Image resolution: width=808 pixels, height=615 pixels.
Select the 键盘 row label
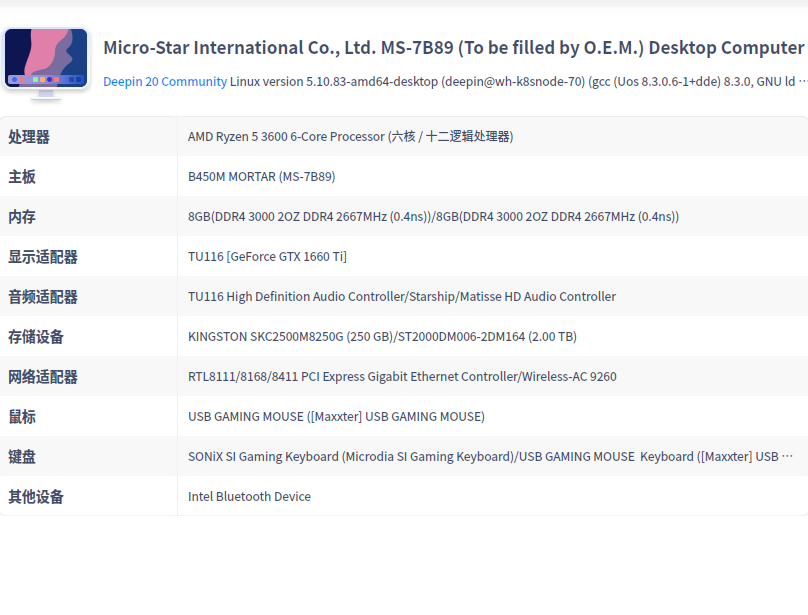[x=22, y=457]
